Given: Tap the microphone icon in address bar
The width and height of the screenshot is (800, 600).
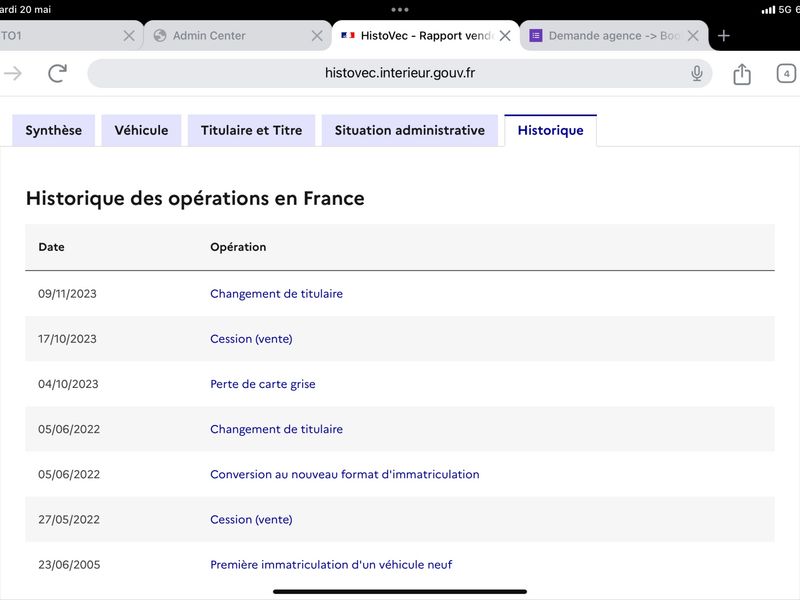Looking at the screenshot, I should (x=696, y=73).
